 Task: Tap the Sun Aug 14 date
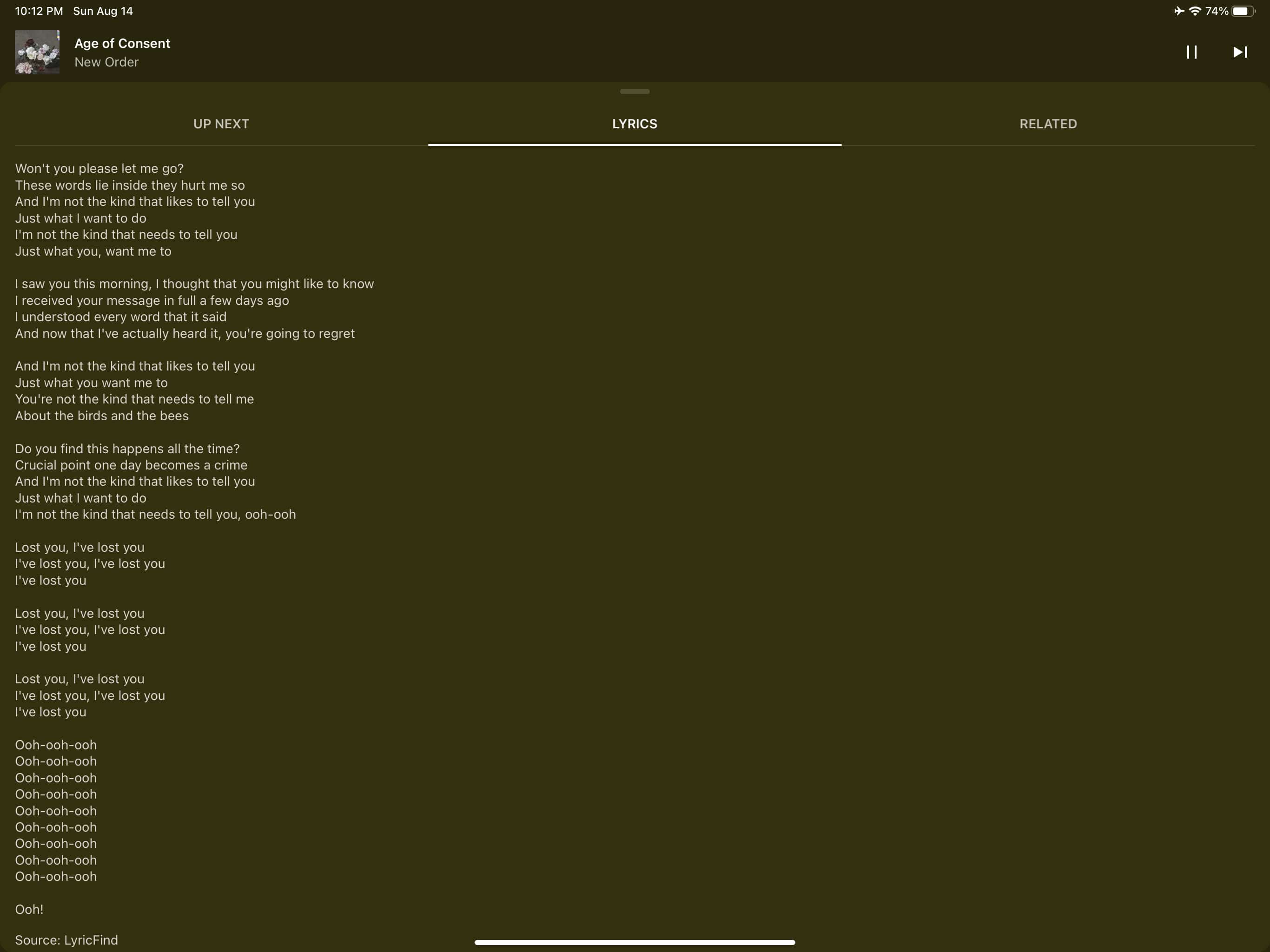click(103, 11)
